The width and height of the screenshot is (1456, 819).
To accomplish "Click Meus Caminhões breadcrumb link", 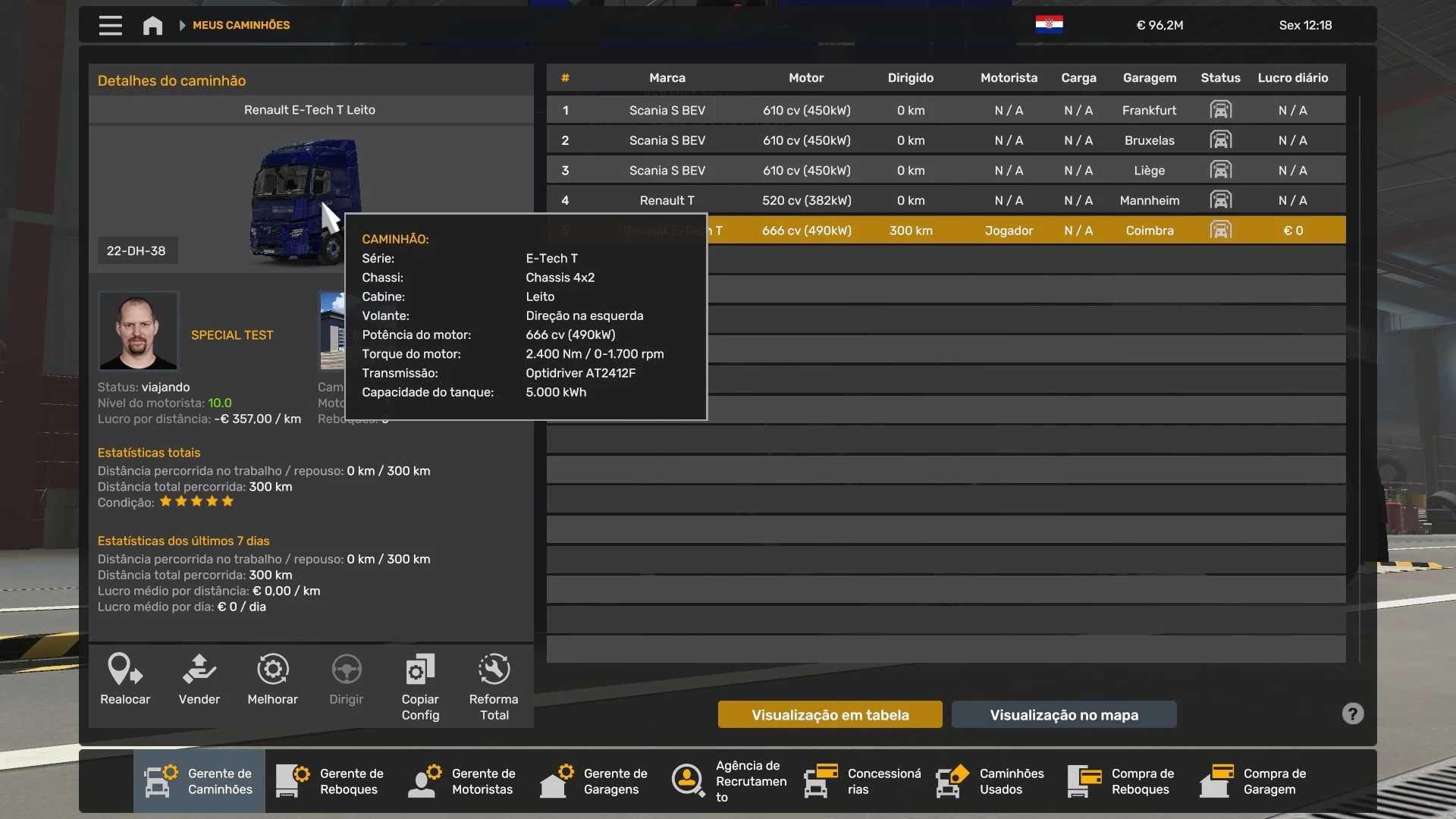I will (x=241, y=25).
